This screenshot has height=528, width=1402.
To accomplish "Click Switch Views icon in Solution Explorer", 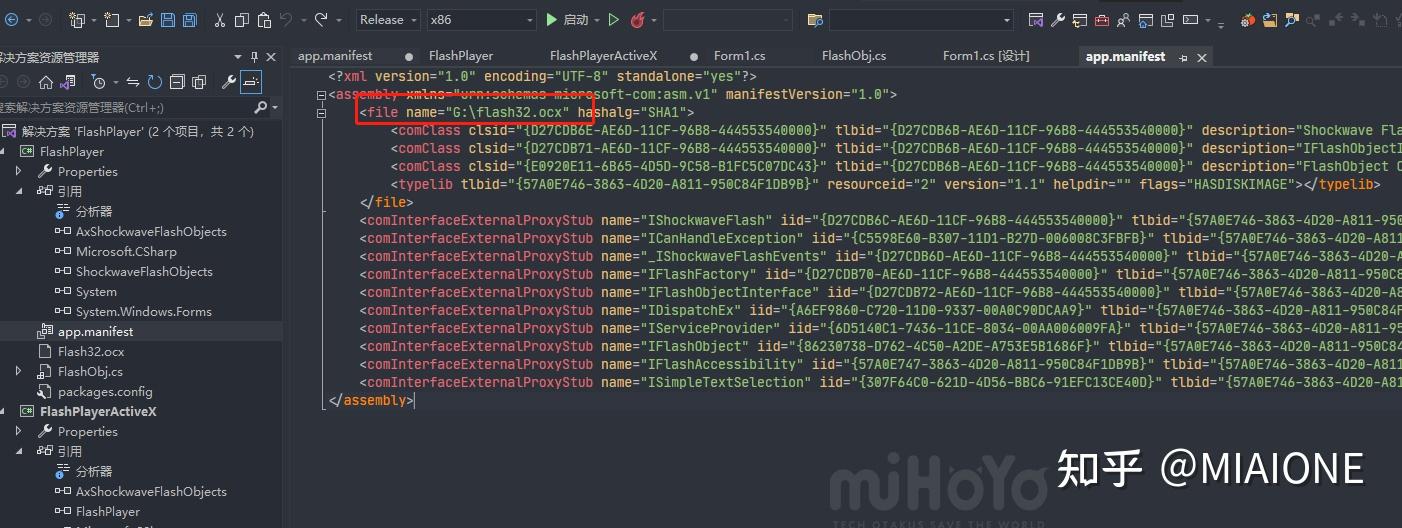I will click(x=67, y=82).
